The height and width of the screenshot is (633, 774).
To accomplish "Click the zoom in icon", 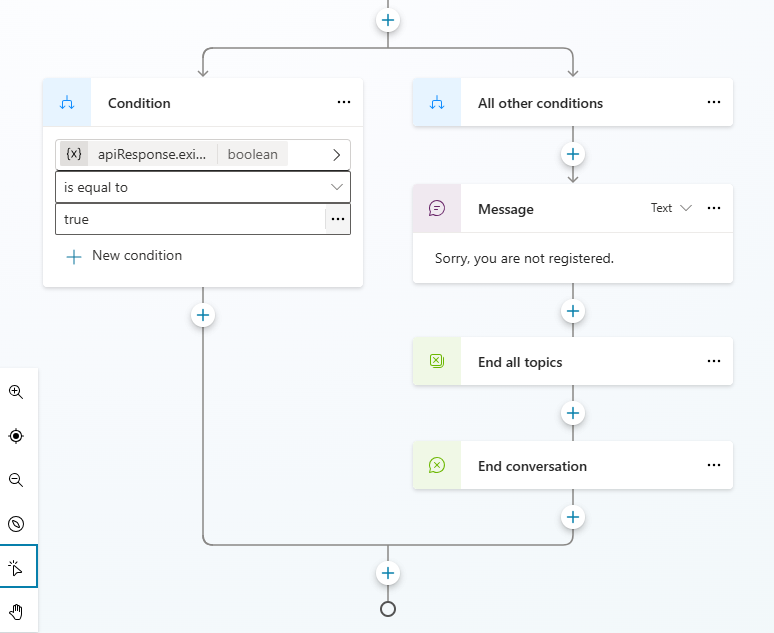I will [x=16, y=392].
